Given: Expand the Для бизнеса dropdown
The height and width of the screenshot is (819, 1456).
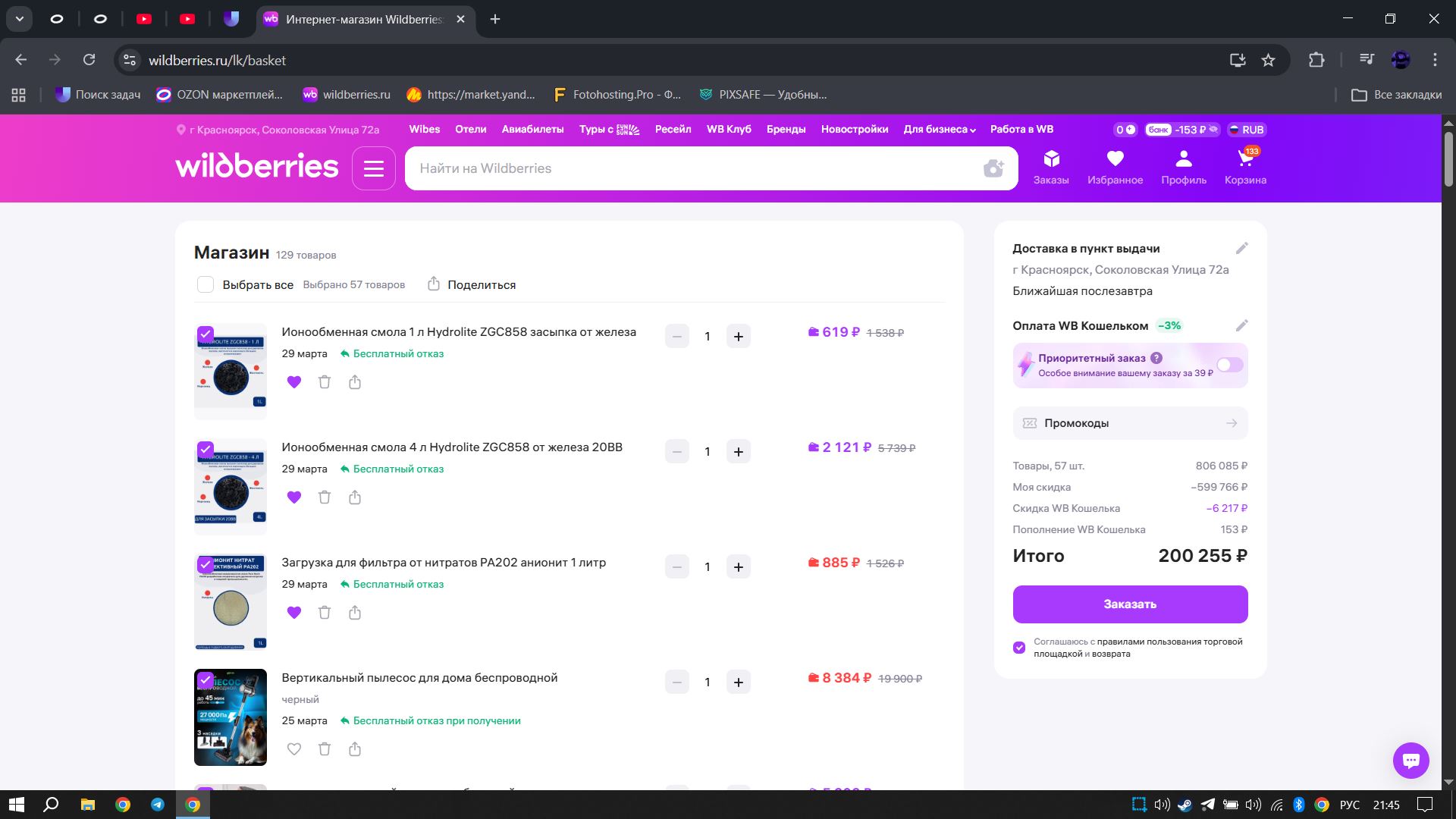Looking at the screenshot, I should (940, 130).
